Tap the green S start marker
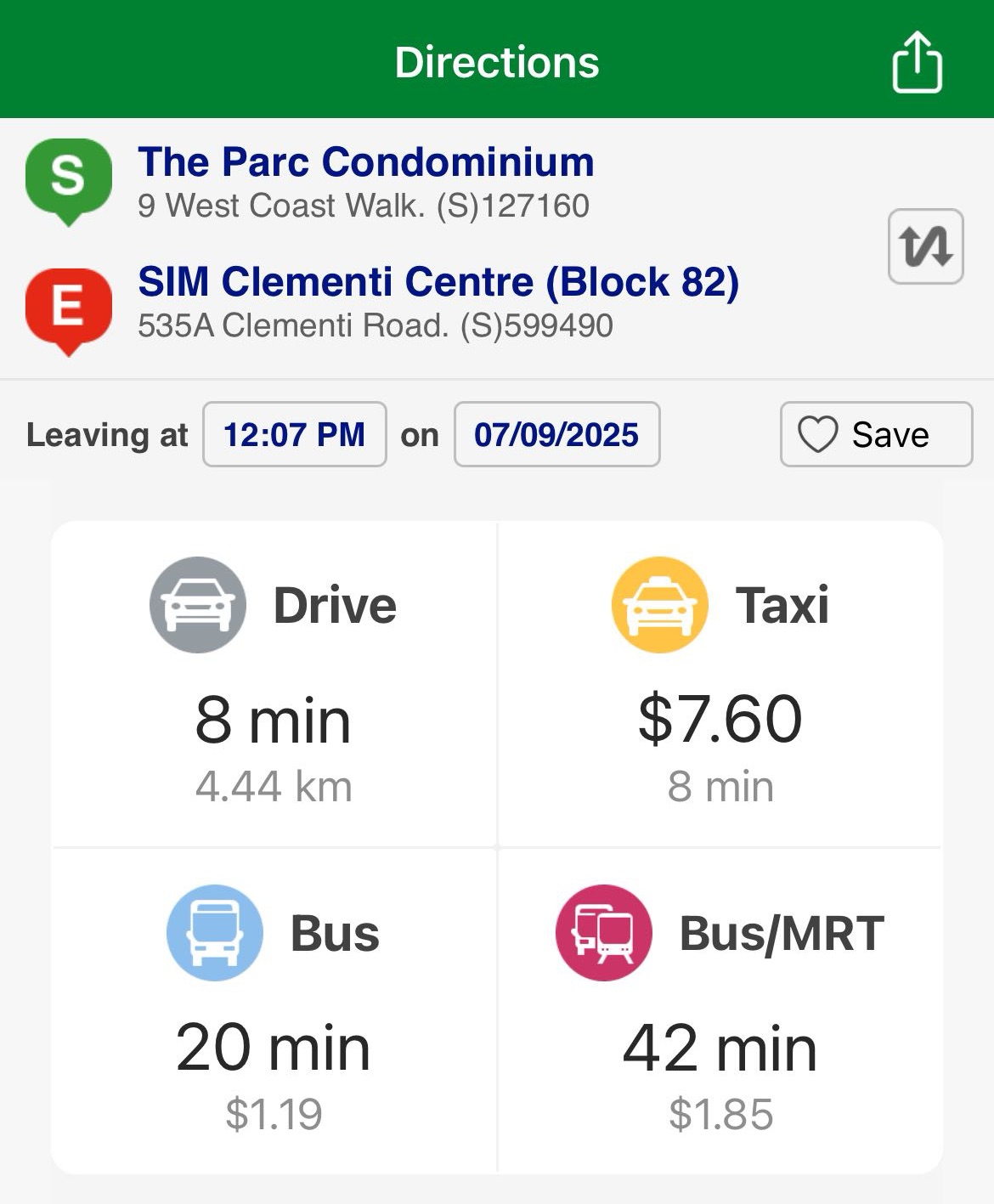994x1204 pixels. coord(68,178)
